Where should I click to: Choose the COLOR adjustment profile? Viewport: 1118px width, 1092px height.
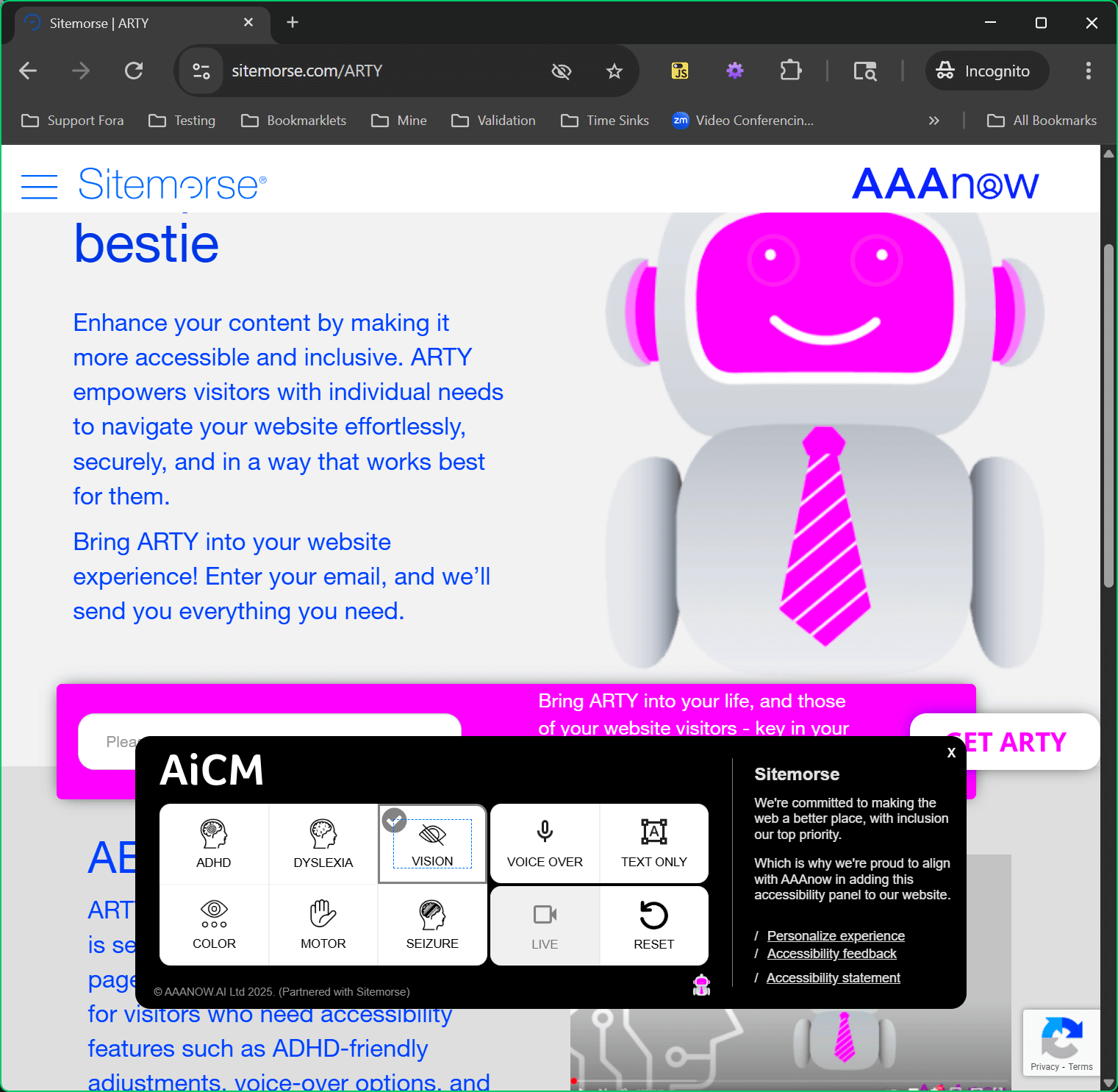point(214,925)
